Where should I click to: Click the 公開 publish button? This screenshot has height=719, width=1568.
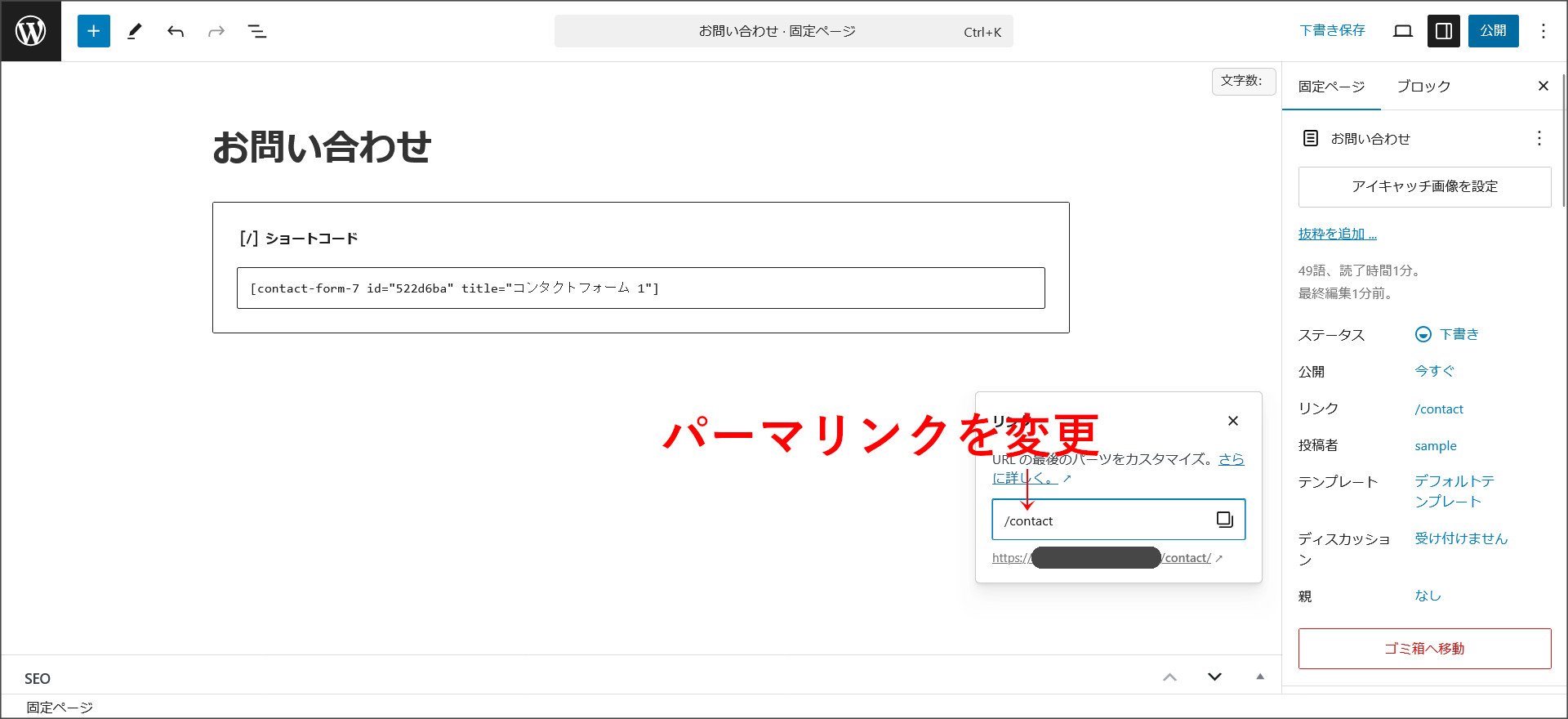(x=1493, y=31)
